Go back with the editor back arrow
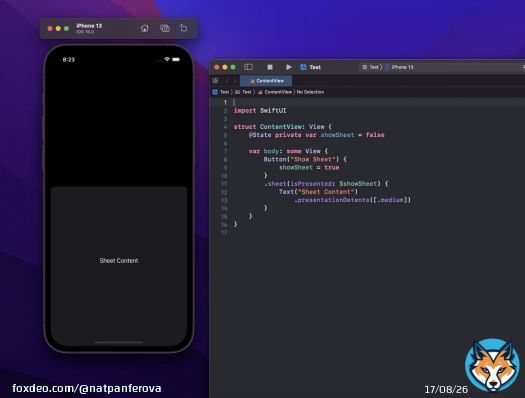 click(x=227, y=81)
